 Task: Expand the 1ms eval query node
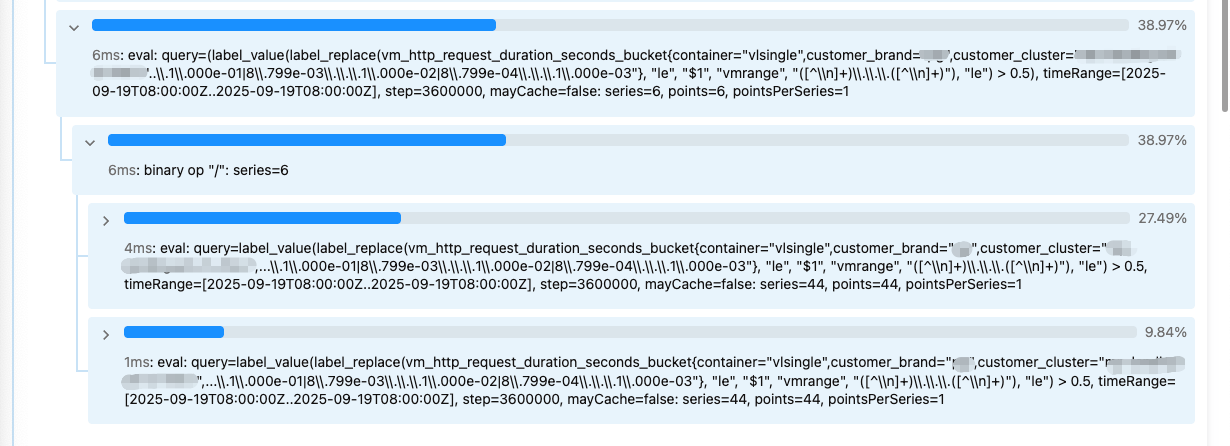(x=105, y=334)
